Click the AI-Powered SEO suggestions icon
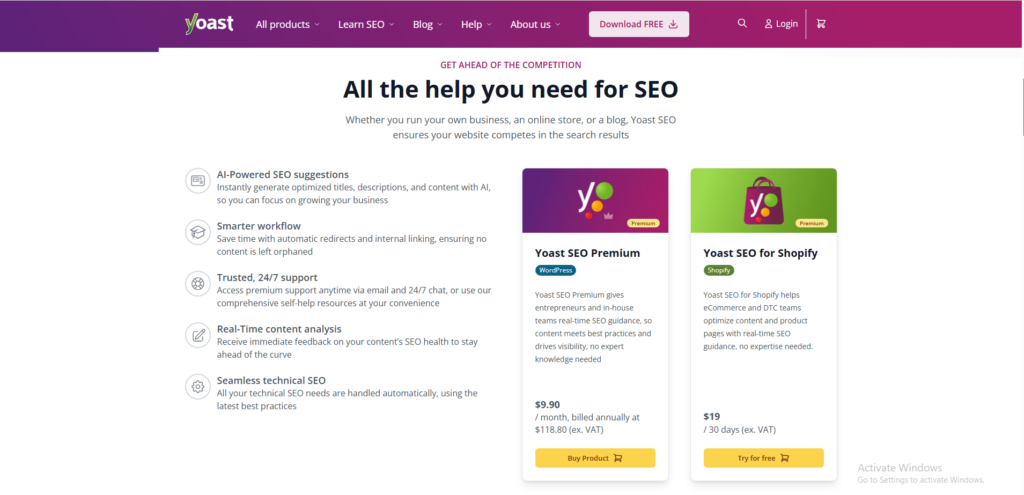The height and width of the screenshot is (495, 1024). (198, 181)
